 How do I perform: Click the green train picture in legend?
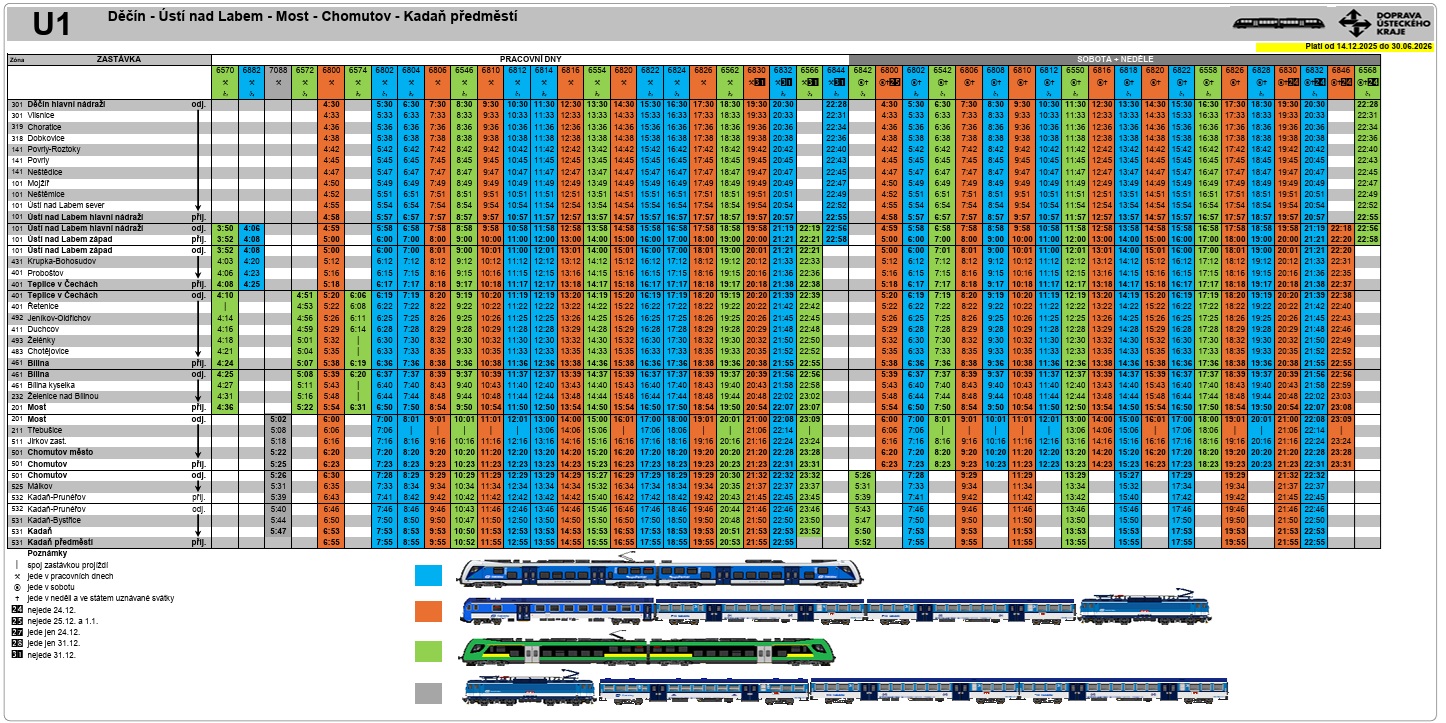tap(647, 650)
